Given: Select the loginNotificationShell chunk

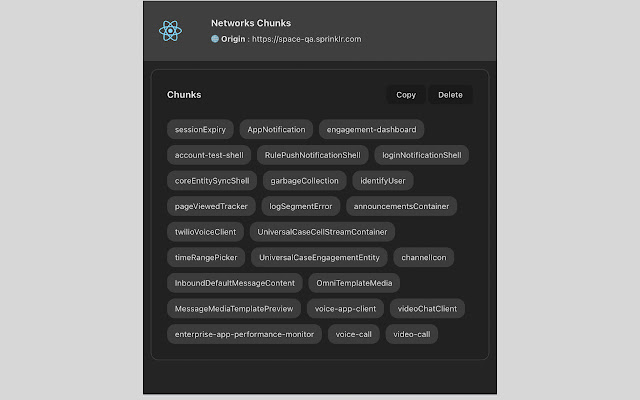Looking at the screenshot, I should 421,155.
